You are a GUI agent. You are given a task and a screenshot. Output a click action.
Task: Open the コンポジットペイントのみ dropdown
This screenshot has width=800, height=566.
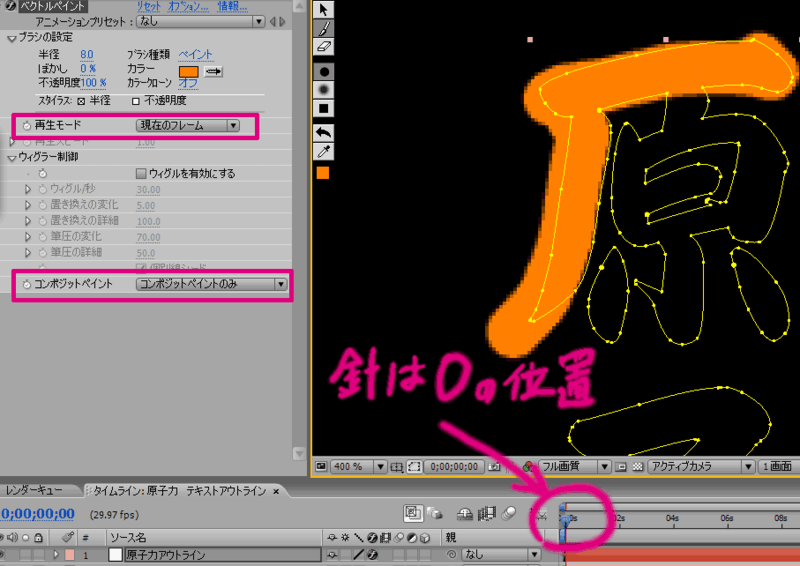tap(211, 284)
